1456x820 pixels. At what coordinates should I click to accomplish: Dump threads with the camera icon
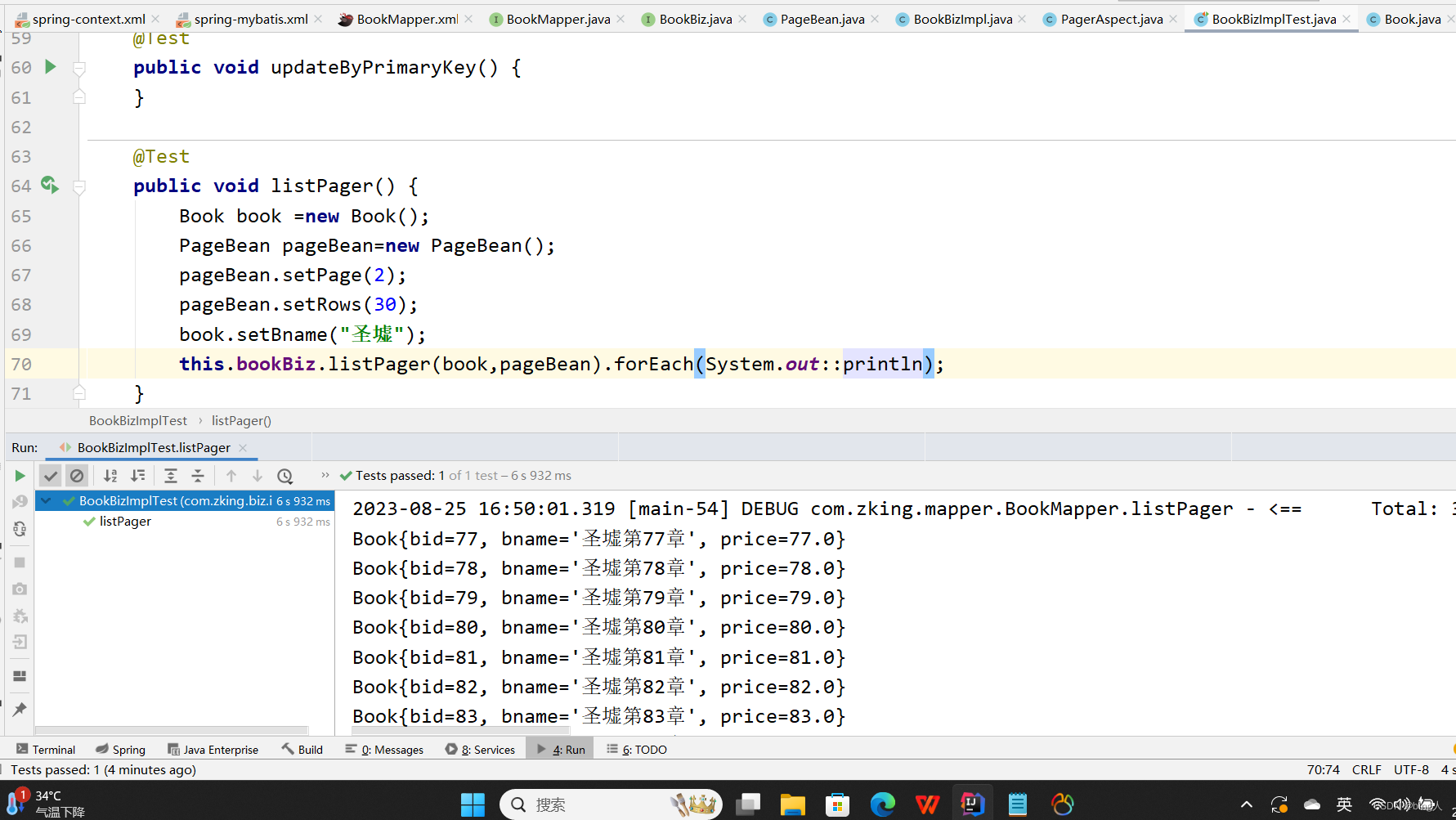20,589
